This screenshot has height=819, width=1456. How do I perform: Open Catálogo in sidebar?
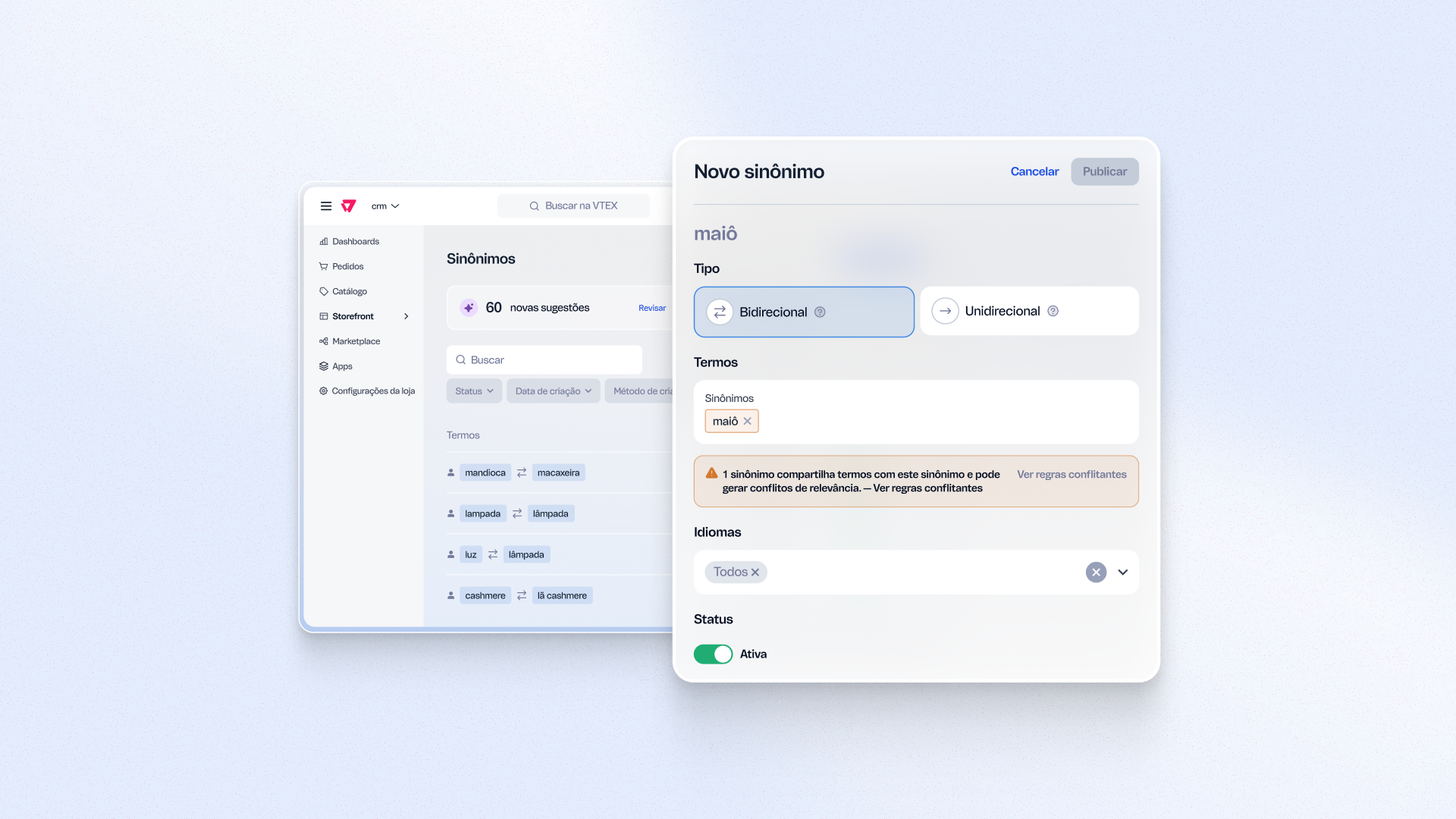coord(343,292)
